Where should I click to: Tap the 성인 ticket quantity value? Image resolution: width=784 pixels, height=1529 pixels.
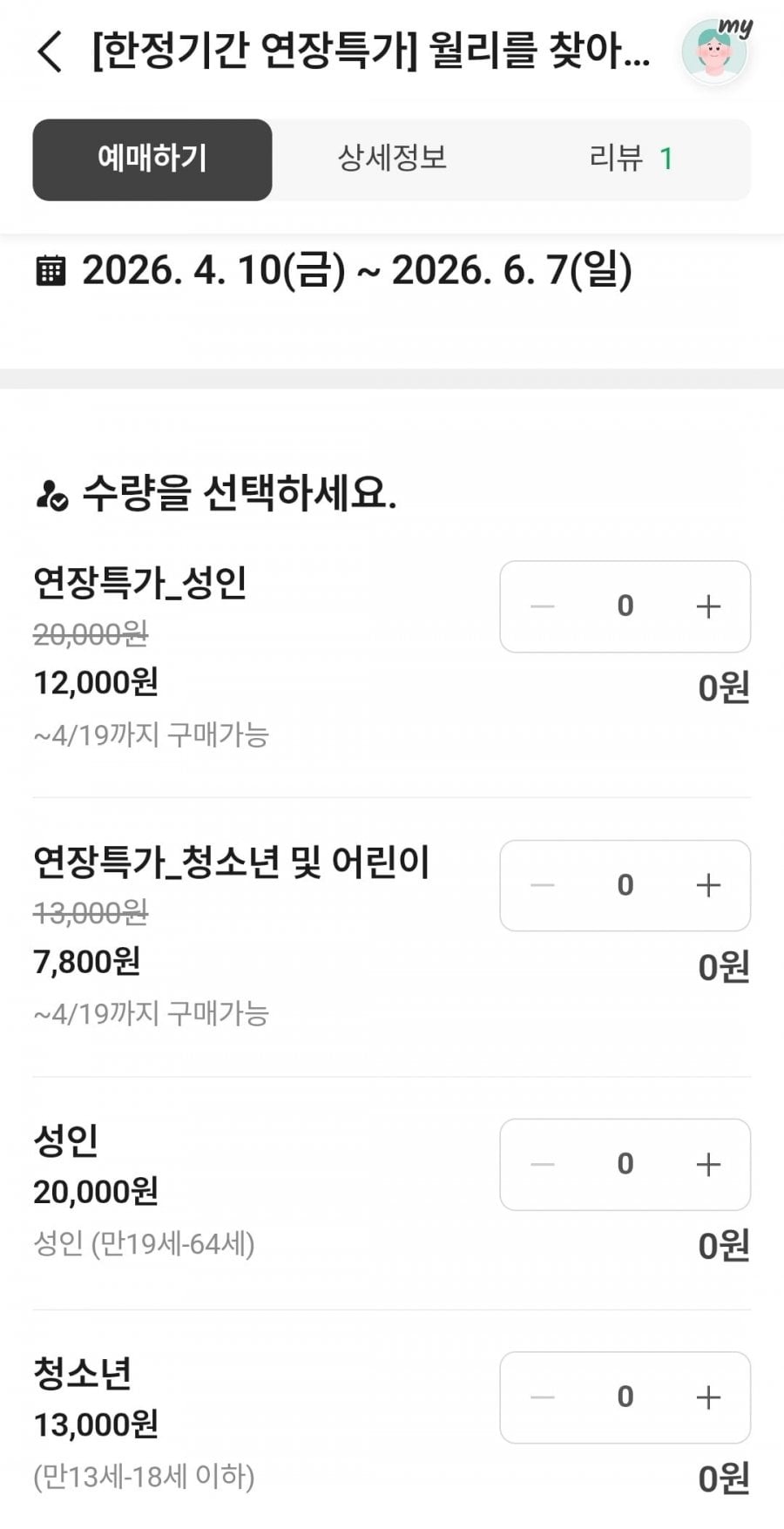click(x=625, y=1164)
